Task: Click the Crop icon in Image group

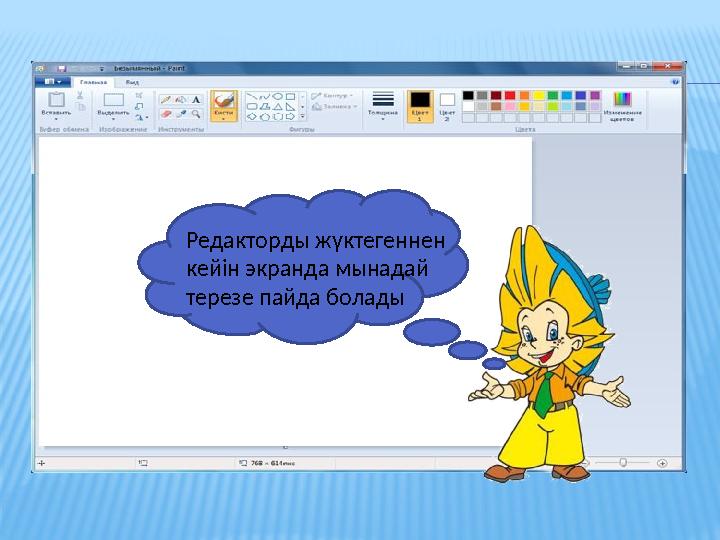Action: pos(139,95)
